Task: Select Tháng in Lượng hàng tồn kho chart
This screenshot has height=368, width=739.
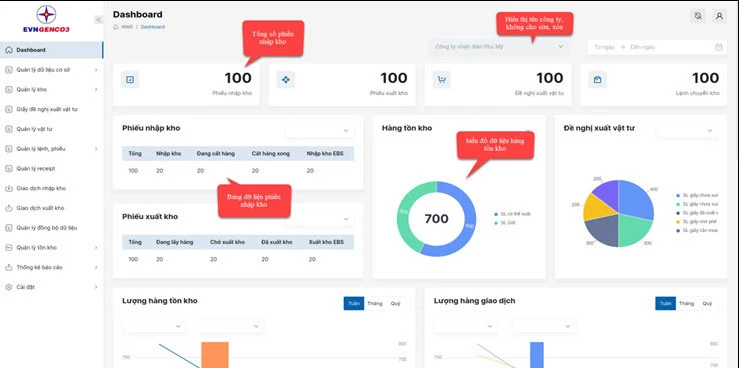Action: coord(375,303)
